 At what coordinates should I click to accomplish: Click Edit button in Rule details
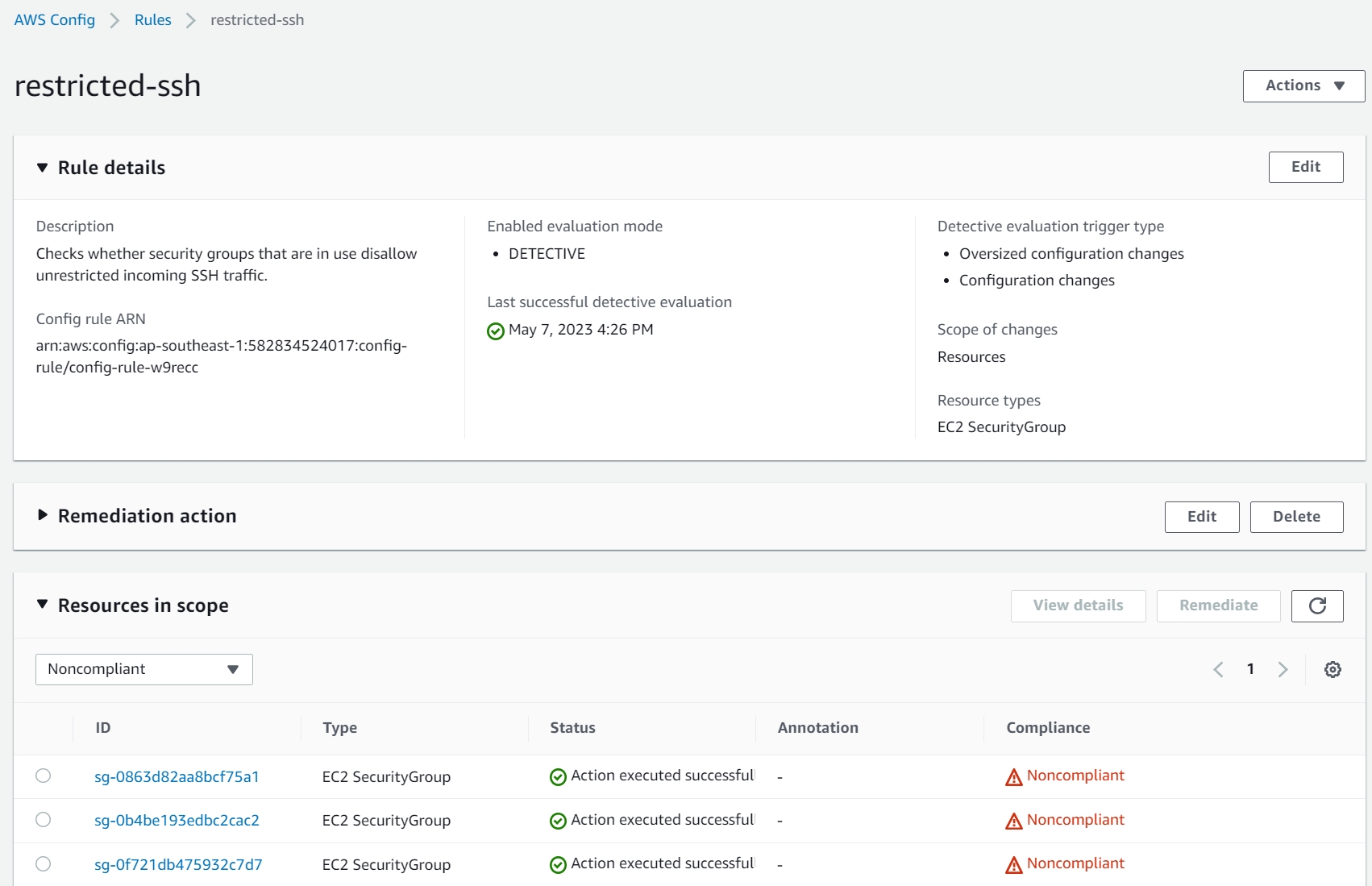pos(1305,167)
